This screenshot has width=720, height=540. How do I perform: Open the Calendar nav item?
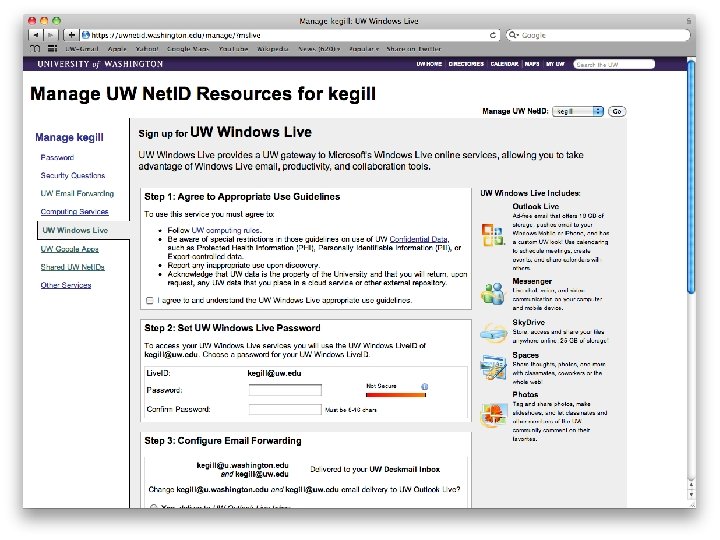504,64
